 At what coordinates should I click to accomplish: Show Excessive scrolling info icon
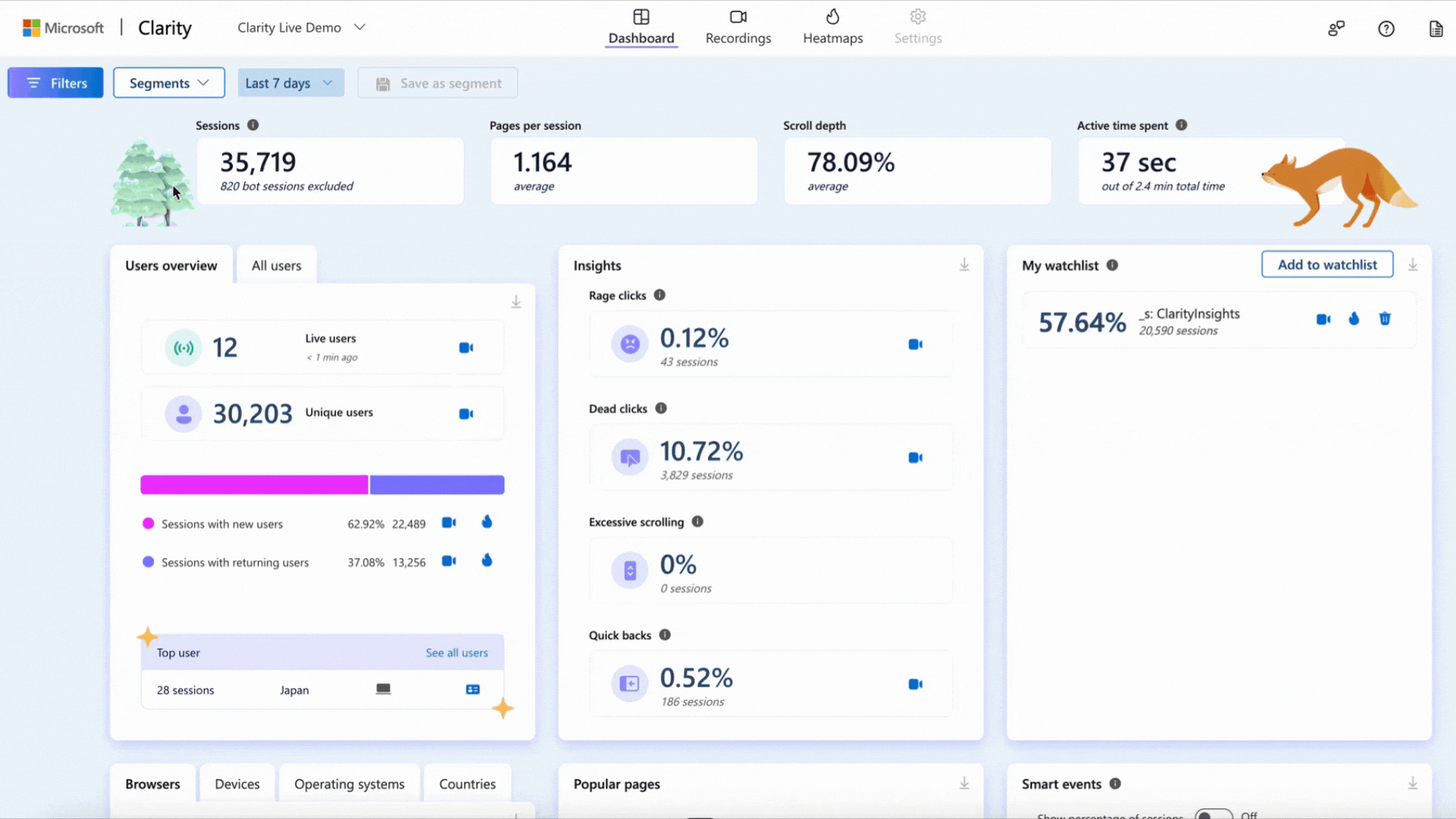tap(697, 522)
